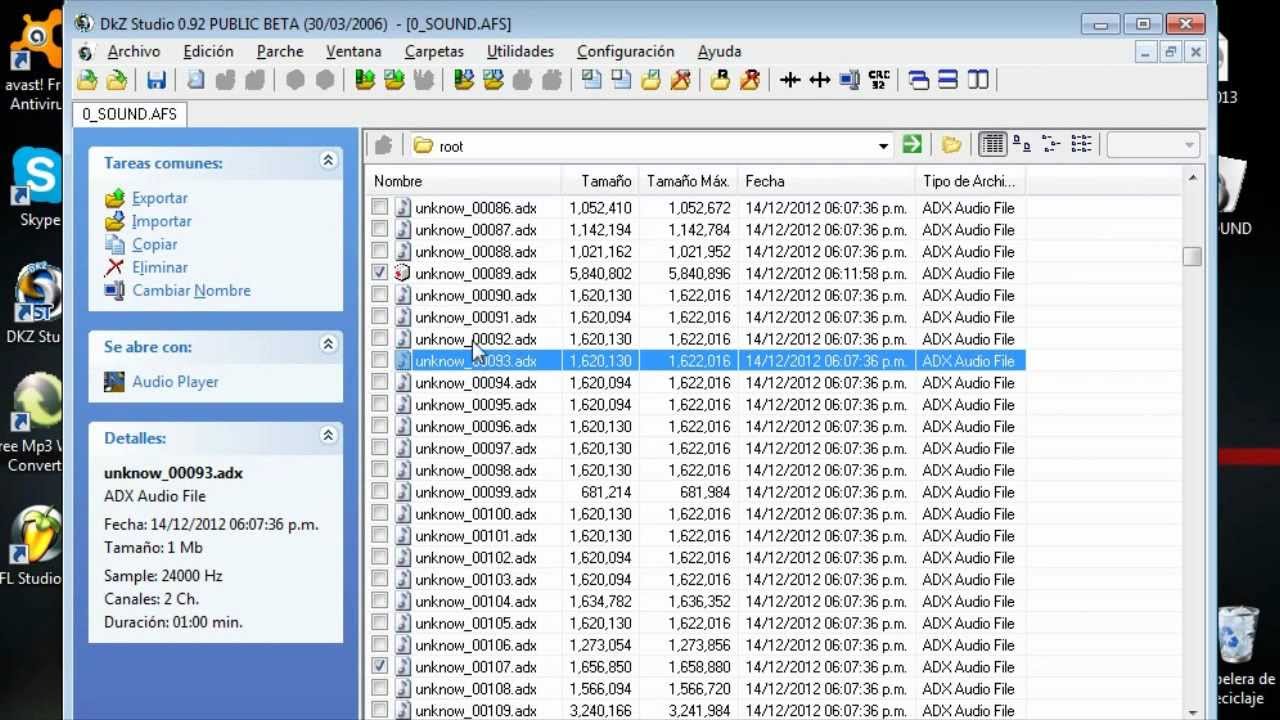Check the box for unknow_00093.adx
The width and height of the screenshot is (1280, 720).
point(379,360)
